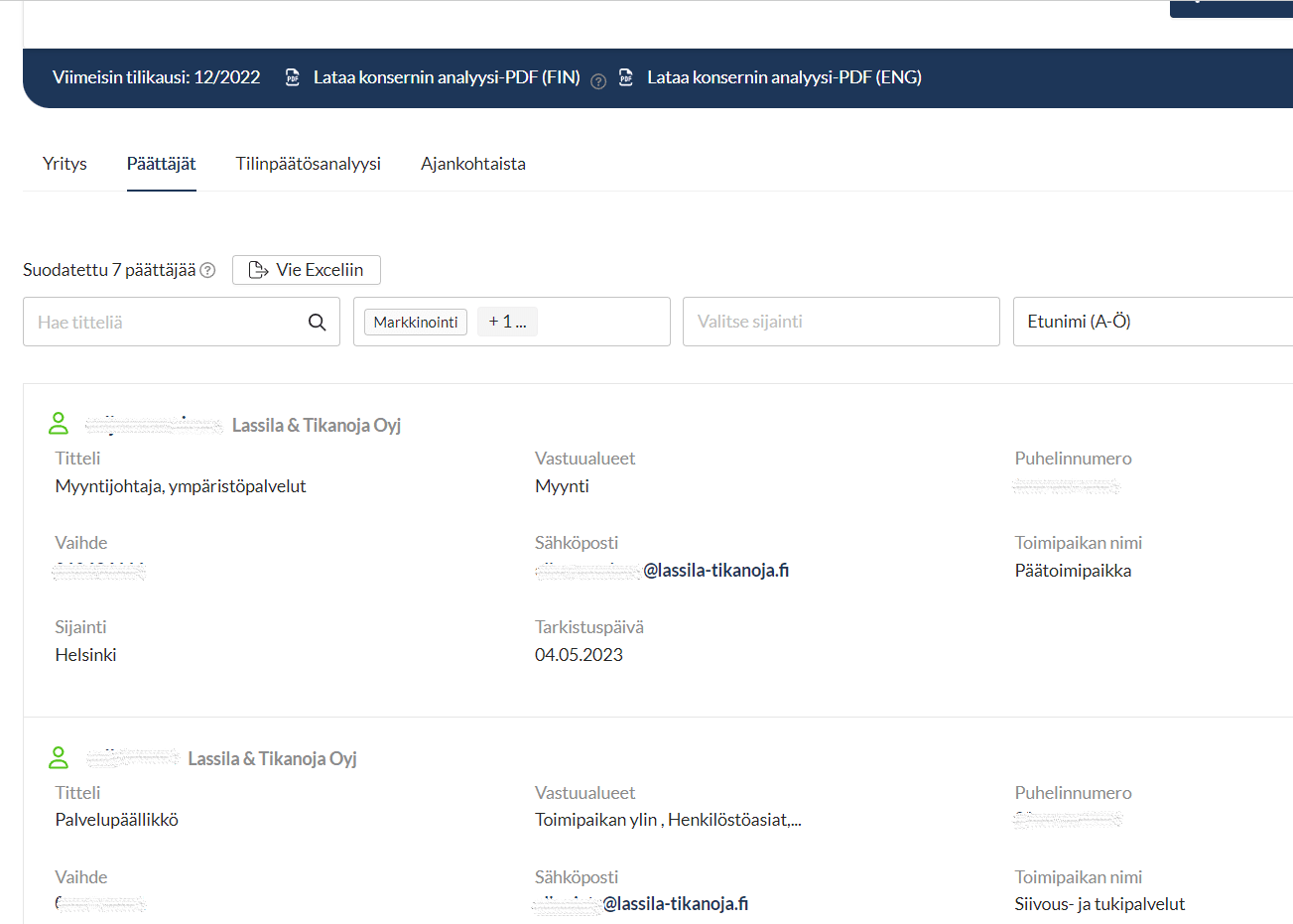1293x924 pixels.
Task: Click the Myynti responsibility value
Action: click(563, 486)
